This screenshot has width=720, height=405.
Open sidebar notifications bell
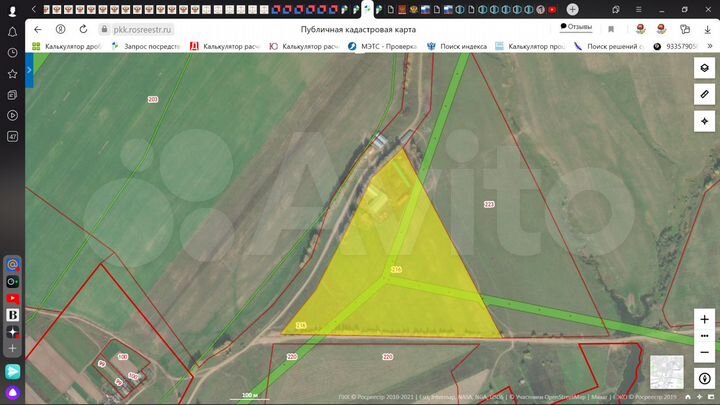[12, 32]
